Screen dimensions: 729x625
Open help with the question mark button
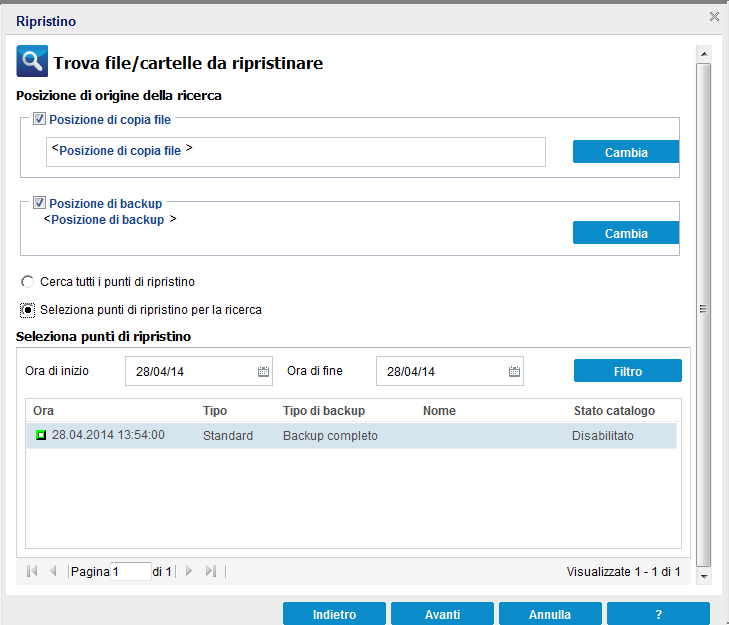(658, 614)
